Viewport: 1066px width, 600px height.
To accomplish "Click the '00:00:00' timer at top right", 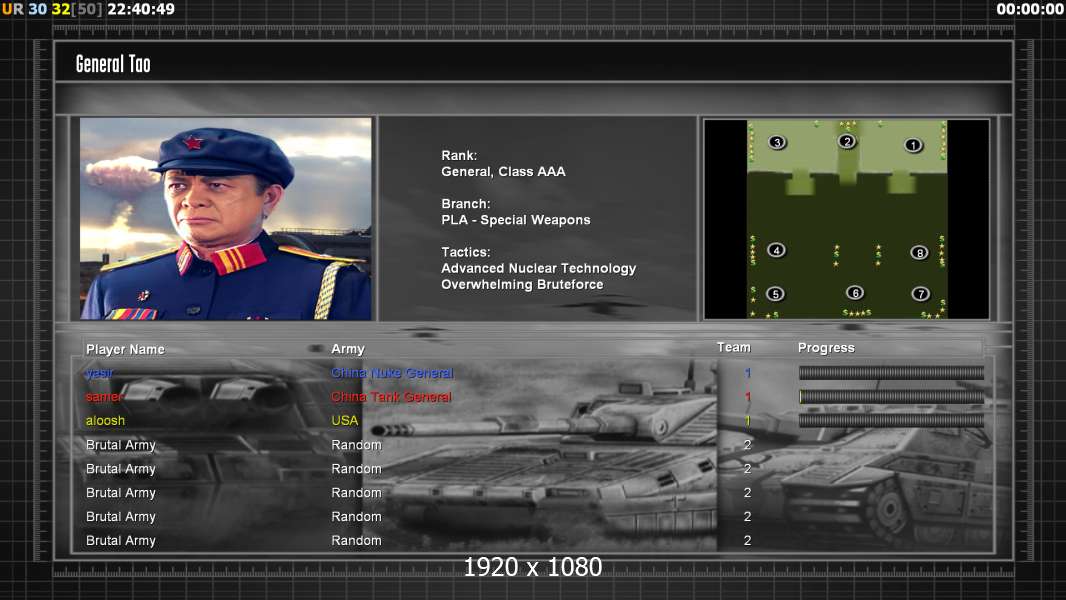I will click(1029, 10).
